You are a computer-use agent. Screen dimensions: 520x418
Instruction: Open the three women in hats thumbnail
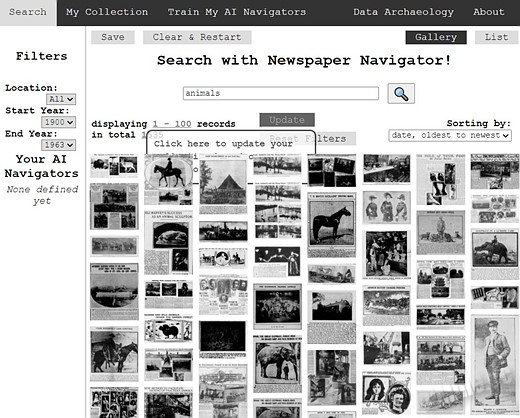[x=387, y=208]
